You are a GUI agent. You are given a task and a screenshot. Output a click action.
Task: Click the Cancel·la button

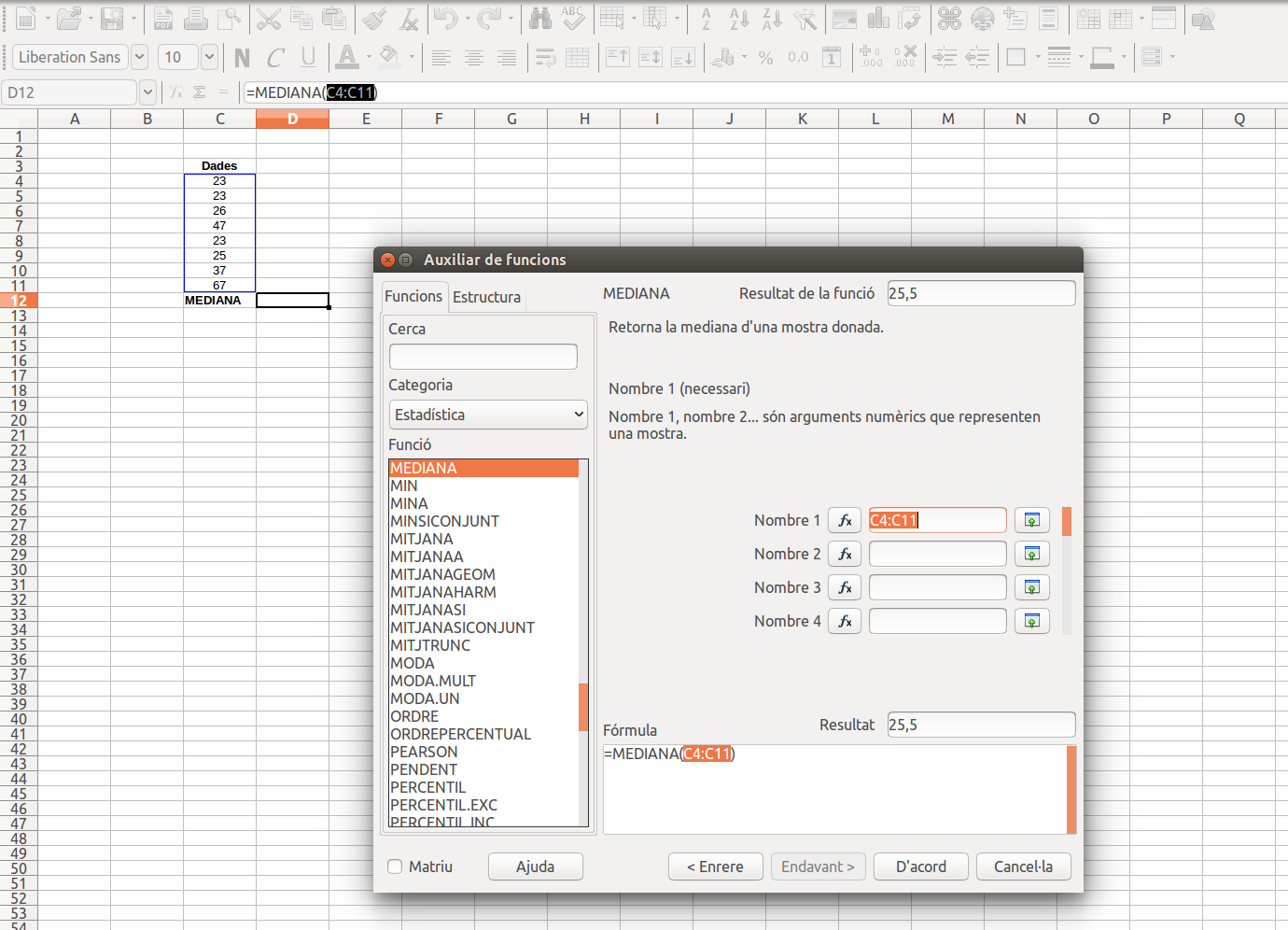pos(1023,867)
